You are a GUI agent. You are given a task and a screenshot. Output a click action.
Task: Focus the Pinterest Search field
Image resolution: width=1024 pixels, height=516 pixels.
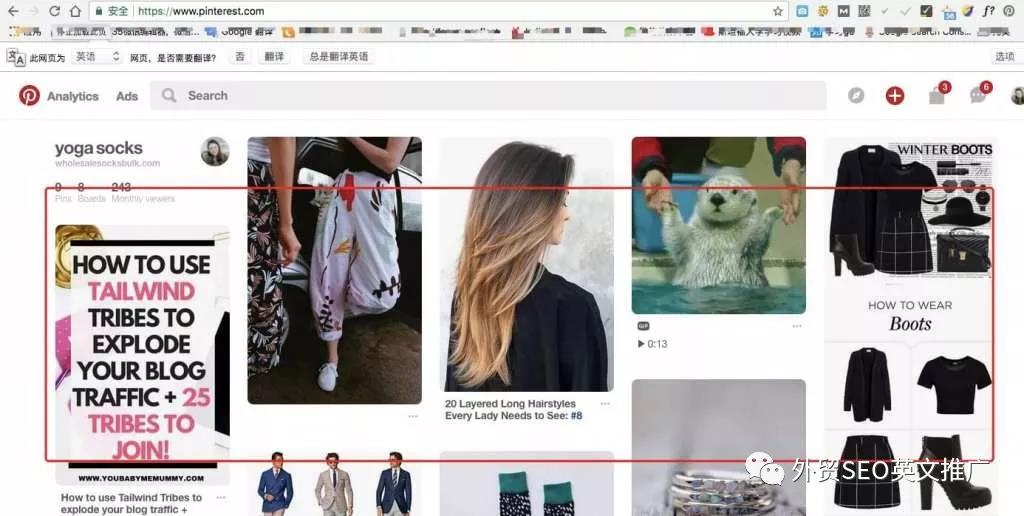tap(488, 96)
